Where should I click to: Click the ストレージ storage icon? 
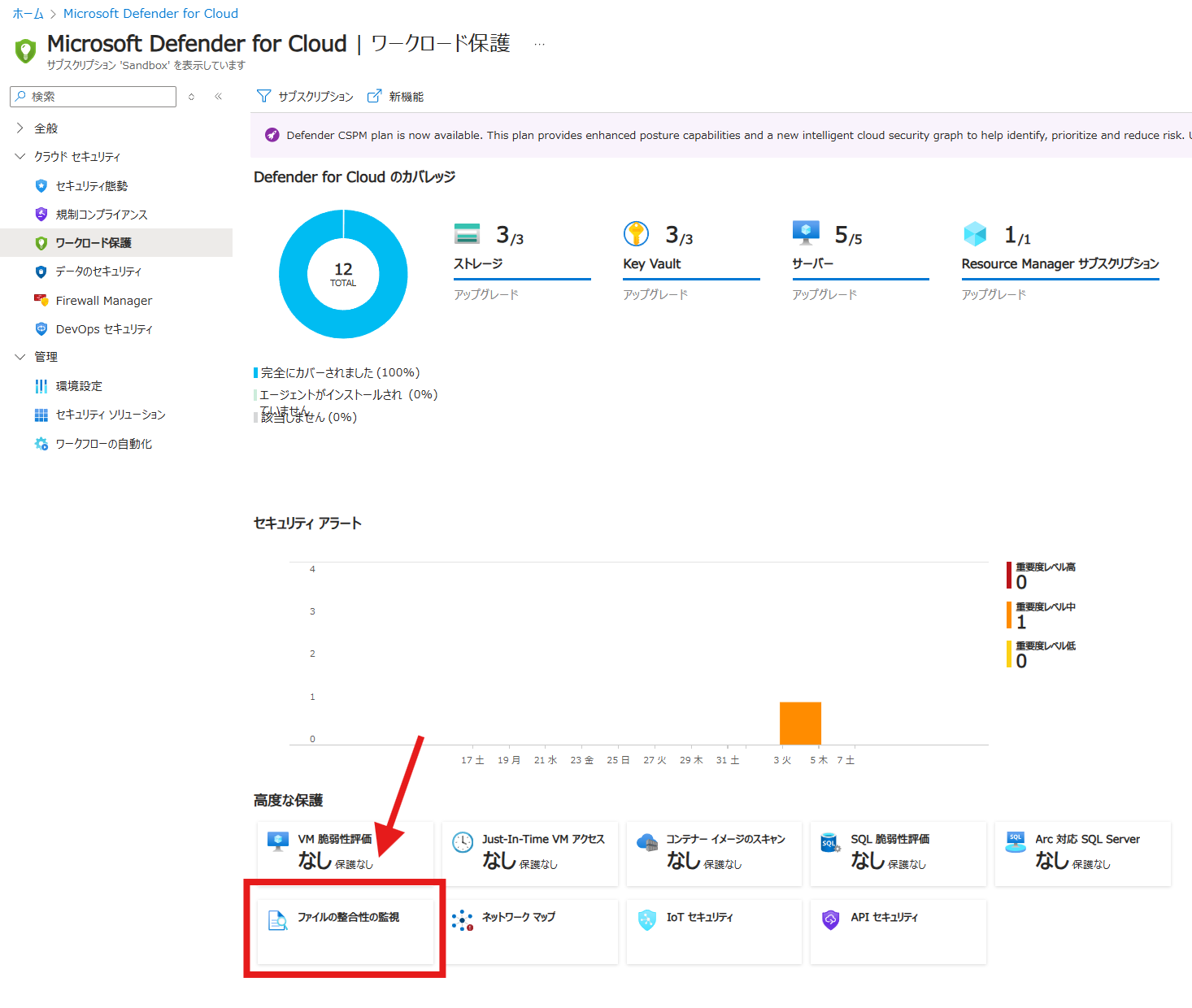pos(467,233)
